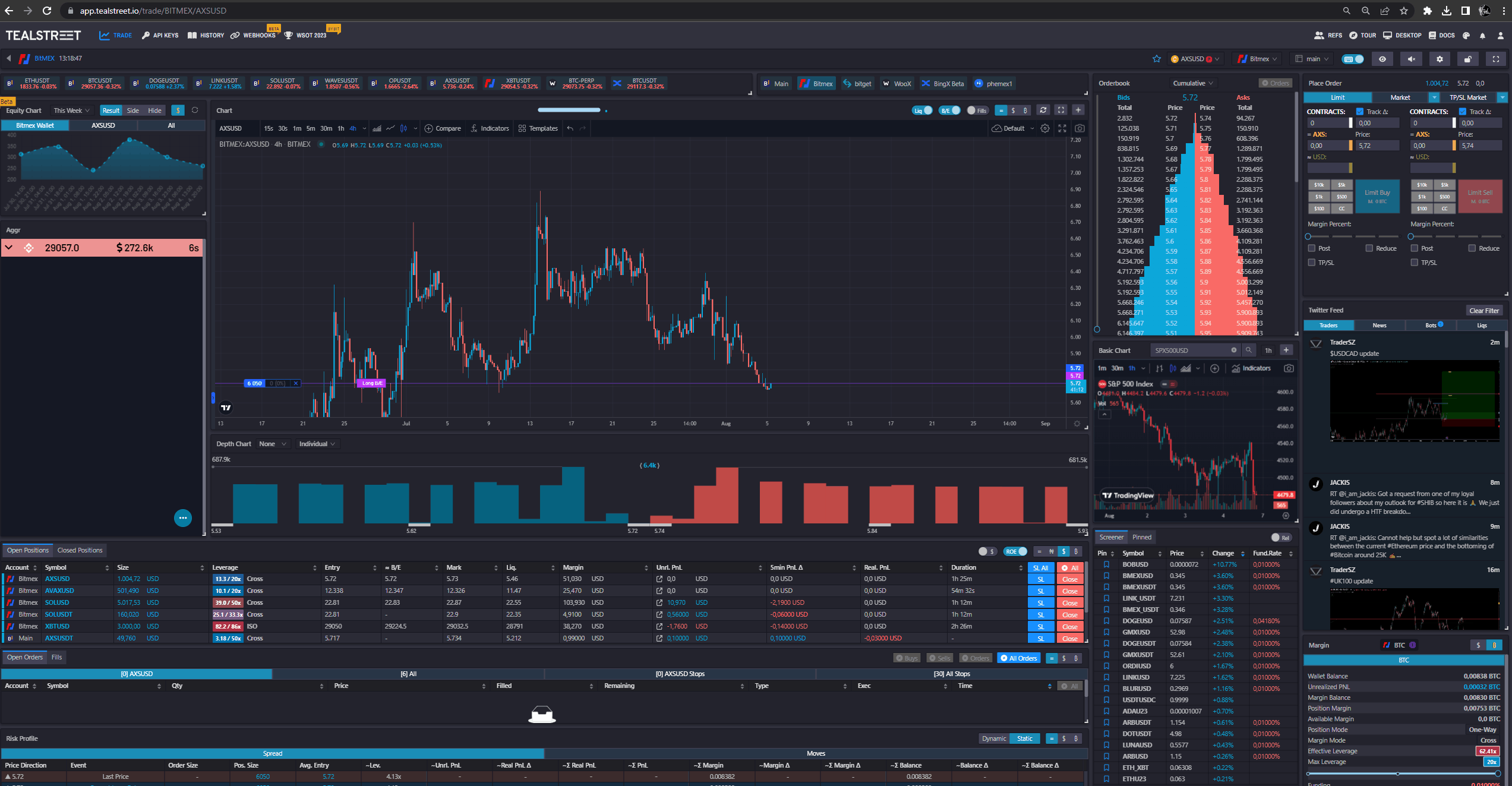Open Depth Chart None dropdown
The image size is (1512, 786).
pos(273,444)
